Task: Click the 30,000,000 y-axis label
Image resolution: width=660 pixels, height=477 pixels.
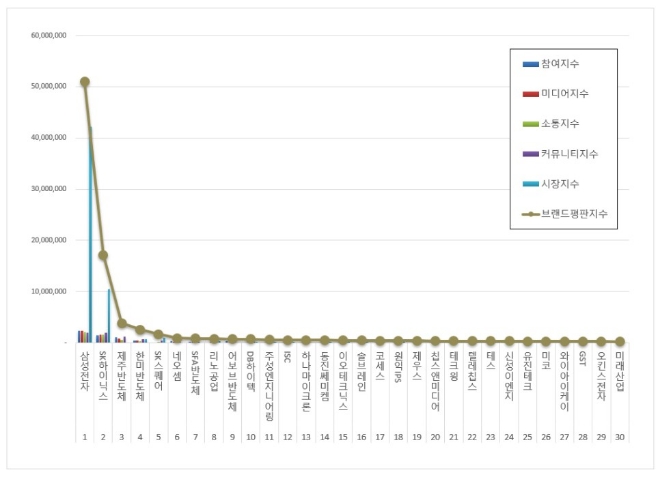Action: pos(48,188)
